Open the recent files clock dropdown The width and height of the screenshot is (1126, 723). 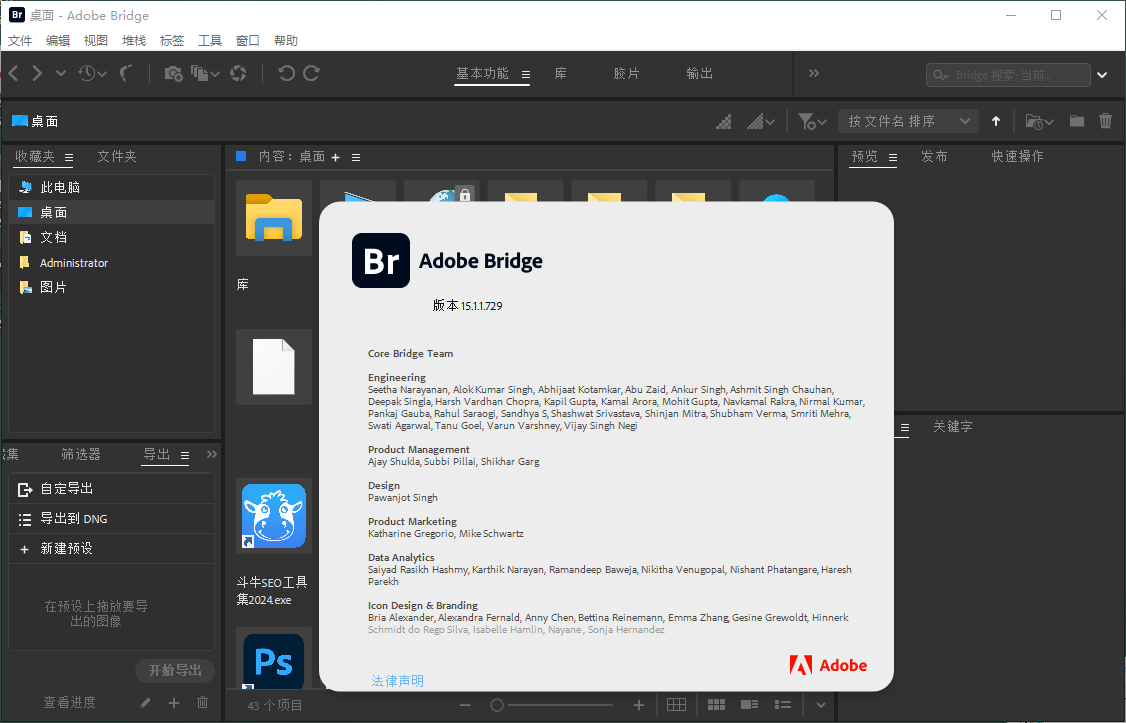coord(93,73)
